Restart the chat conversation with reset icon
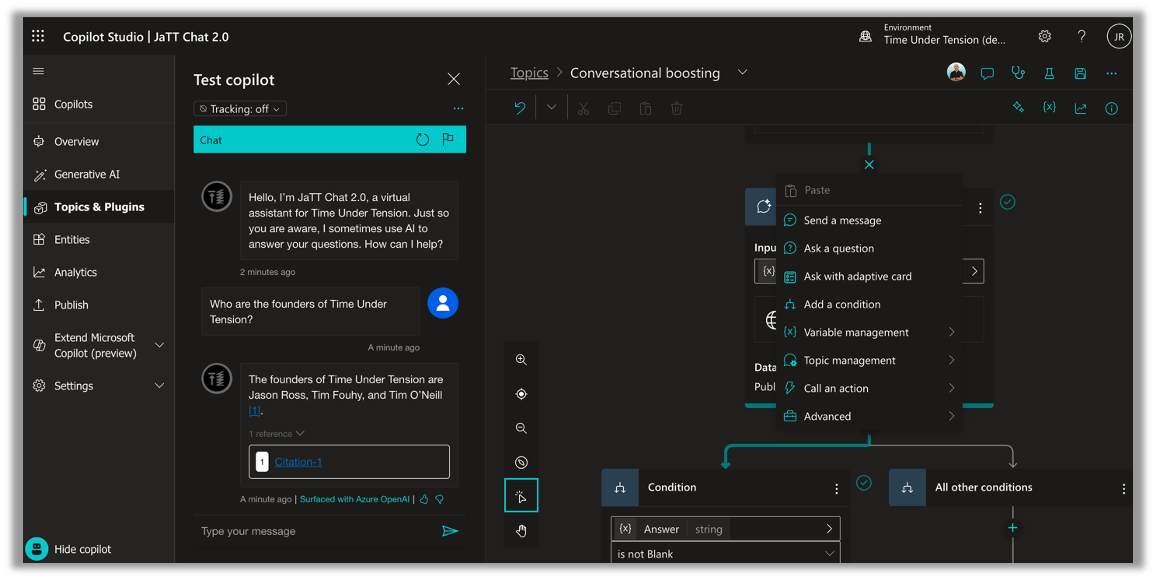The width and height of the screenshot is (1156, 580). click(x=422, y=139)
